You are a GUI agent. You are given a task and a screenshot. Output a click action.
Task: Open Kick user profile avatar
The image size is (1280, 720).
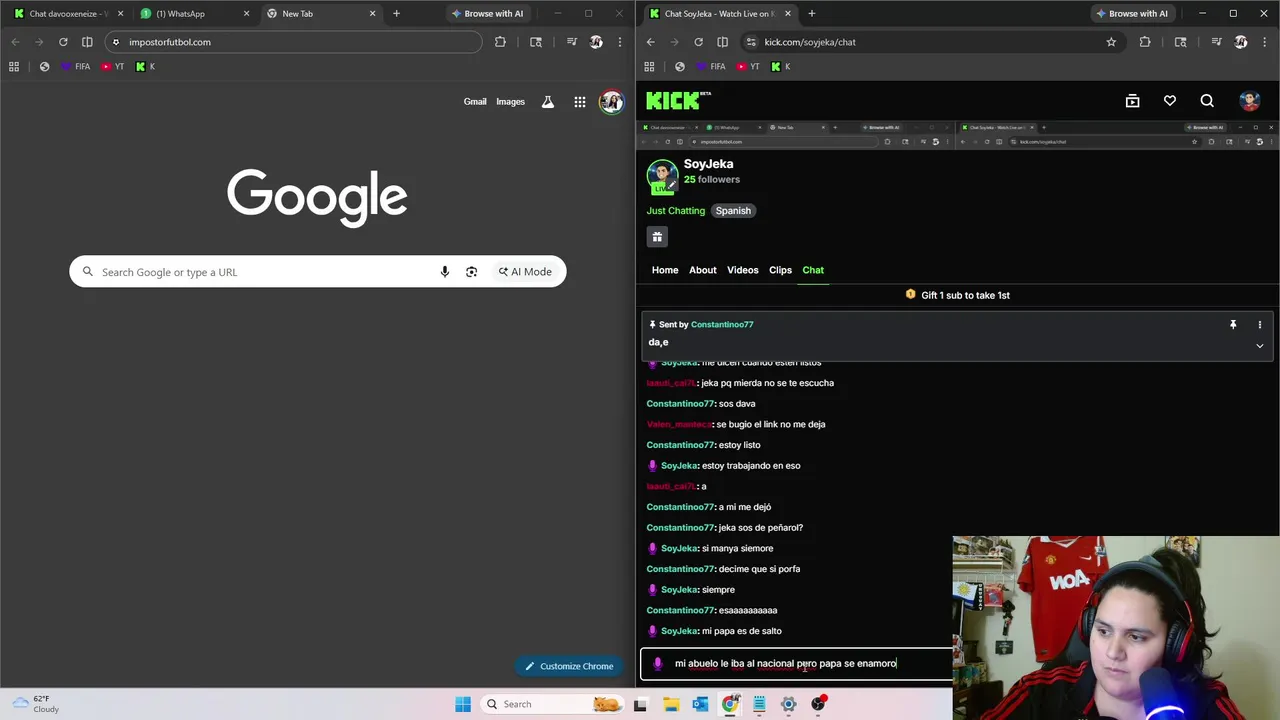pos(1249,101)
